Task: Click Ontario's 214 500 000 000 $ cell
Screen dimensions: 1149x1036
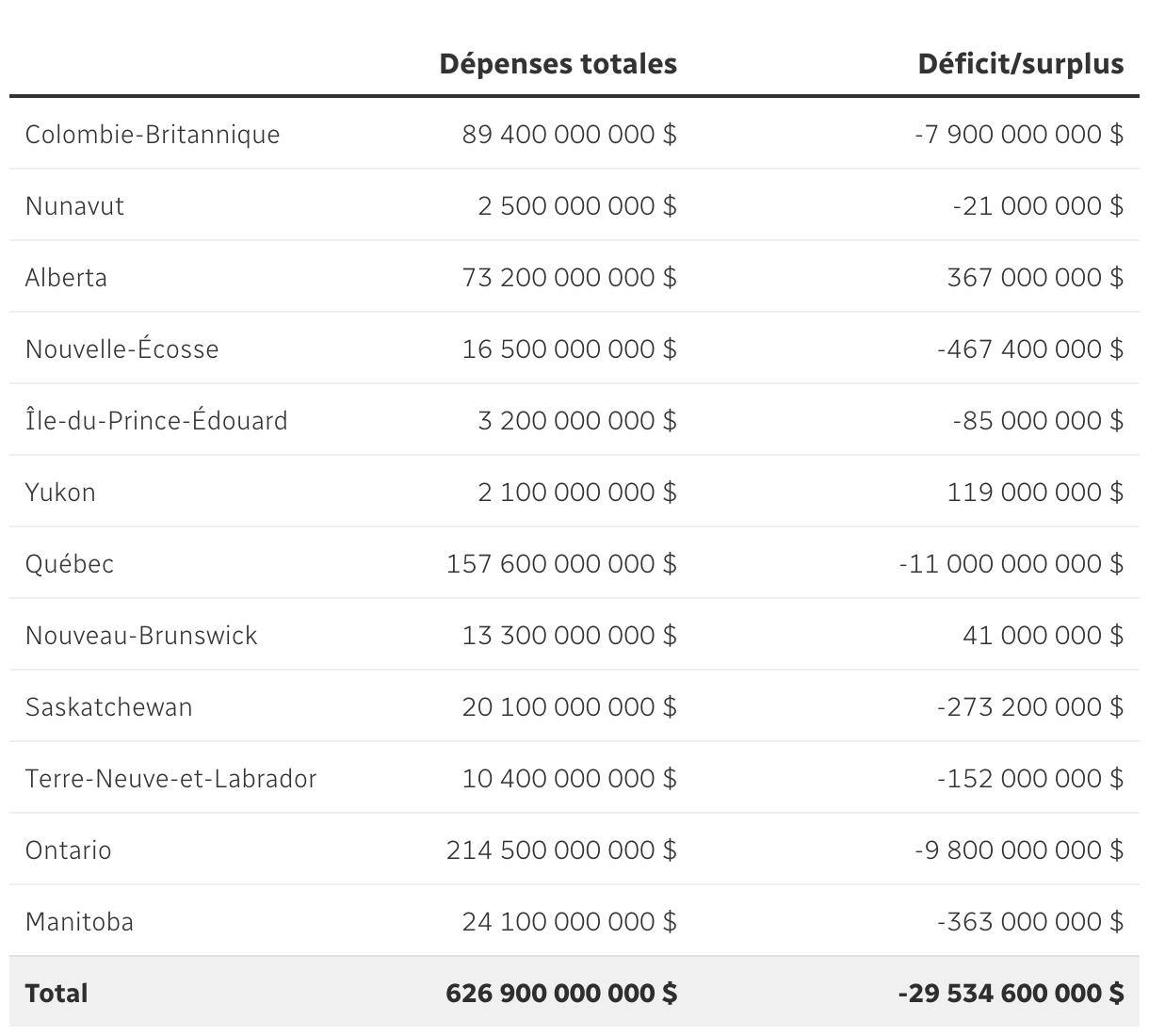Action: click(x=561, y=850)
